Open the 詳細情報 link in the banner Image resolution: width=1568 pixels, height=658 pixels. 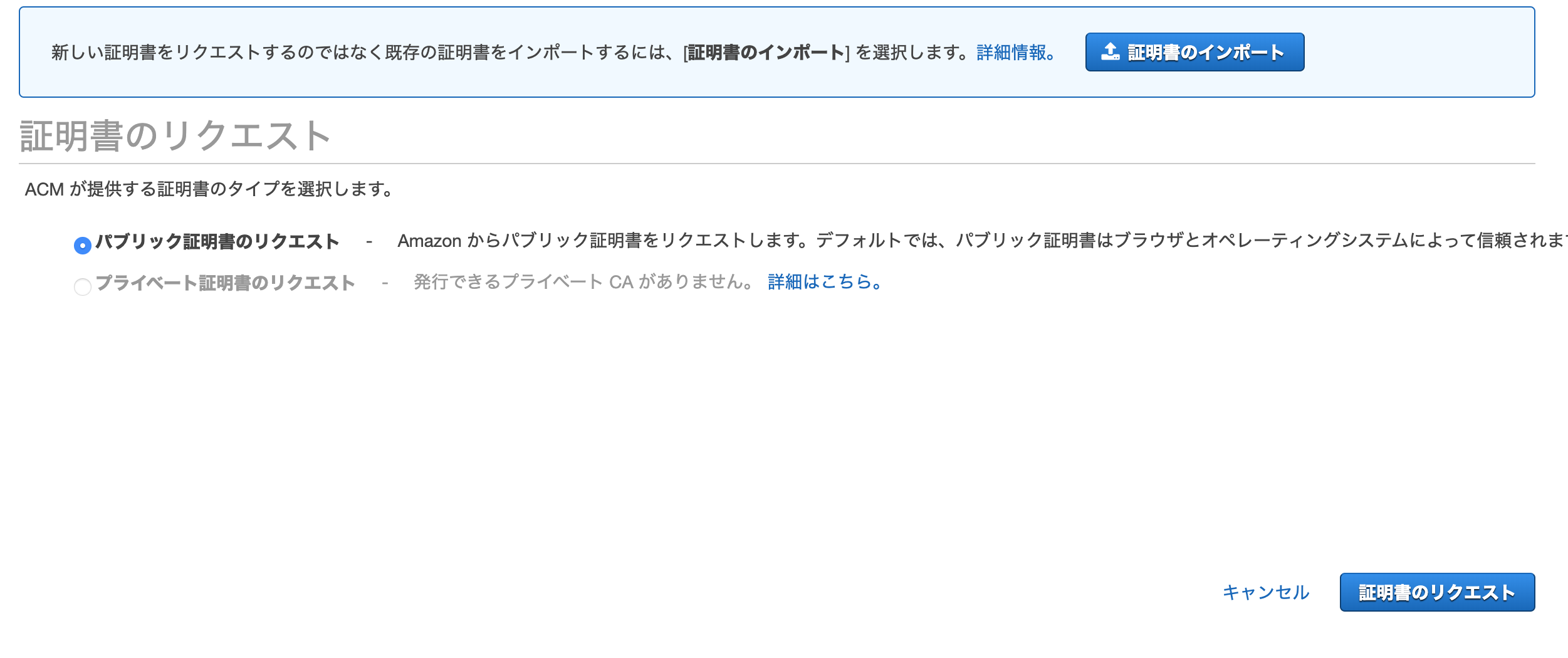coord(1015,53)
